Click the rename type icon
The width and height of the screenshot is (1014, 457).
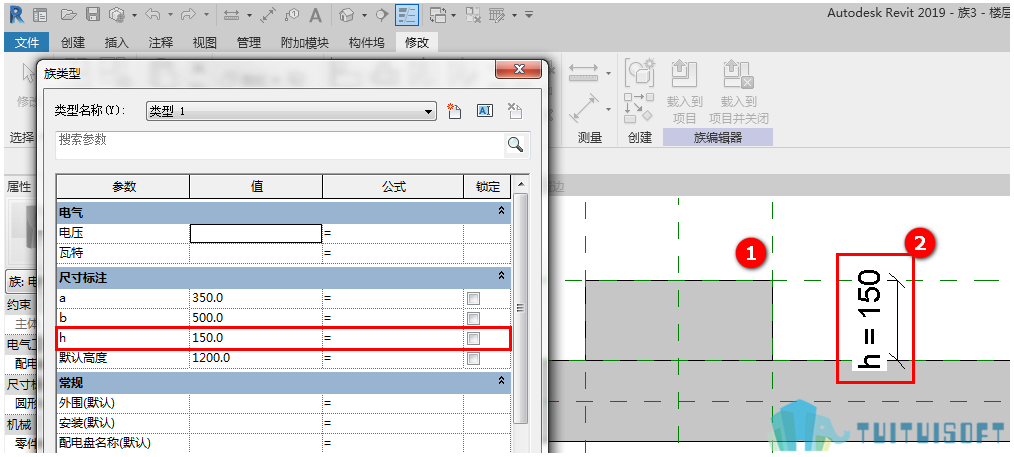485,111
